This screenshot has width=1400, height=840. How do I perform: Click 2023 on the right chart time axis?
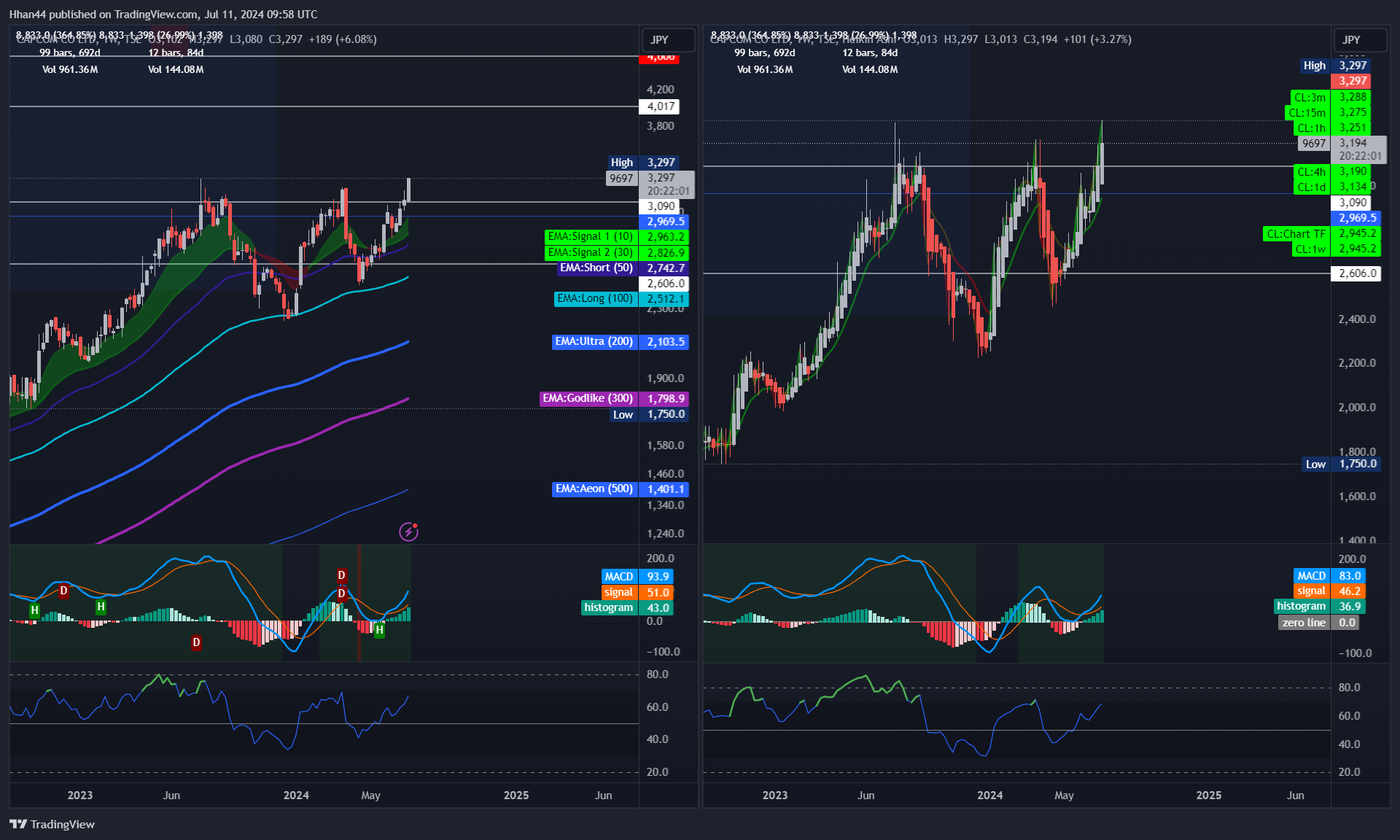(775, 796)
